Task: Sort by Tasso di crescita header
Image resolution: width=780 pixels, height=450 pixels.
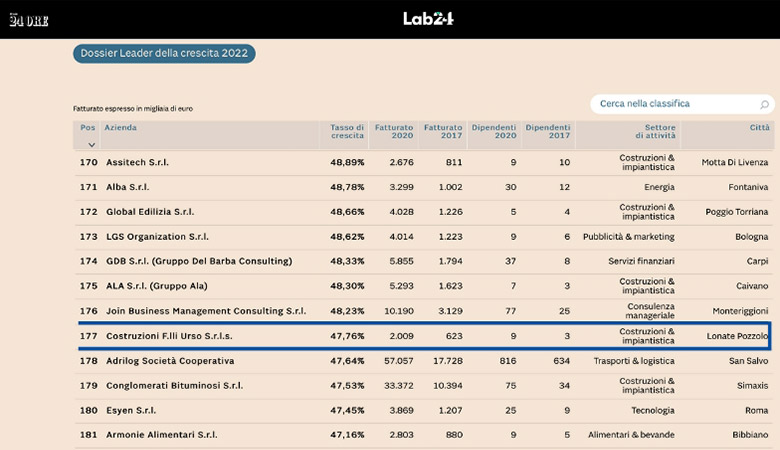Action: [x=347, y=131]
